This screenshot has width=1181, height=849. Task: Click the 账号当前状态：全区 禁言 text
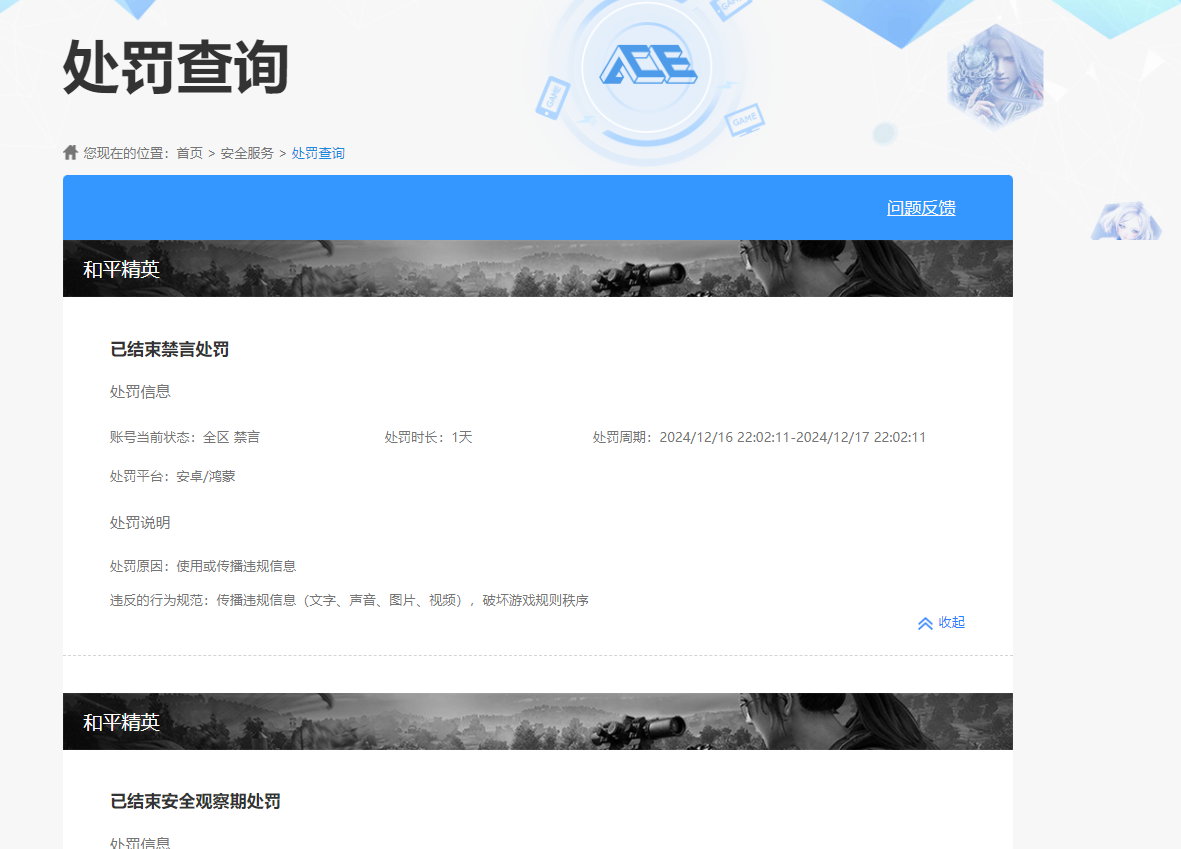pyautogui.click(x=185, y=437)
